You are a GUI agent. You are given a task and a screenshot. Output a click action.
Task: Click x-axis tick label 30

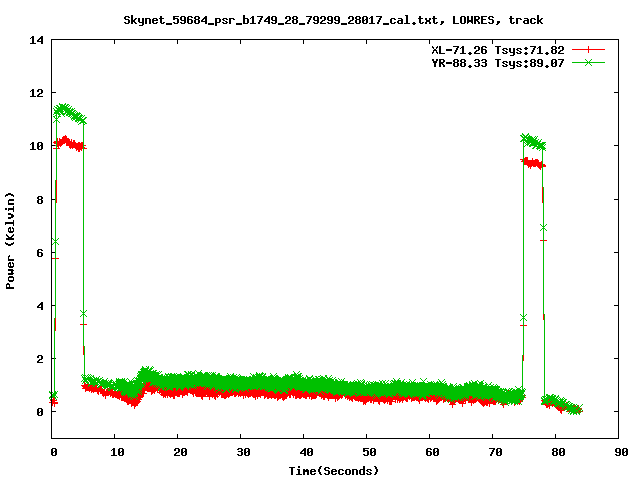coord(243,452)
